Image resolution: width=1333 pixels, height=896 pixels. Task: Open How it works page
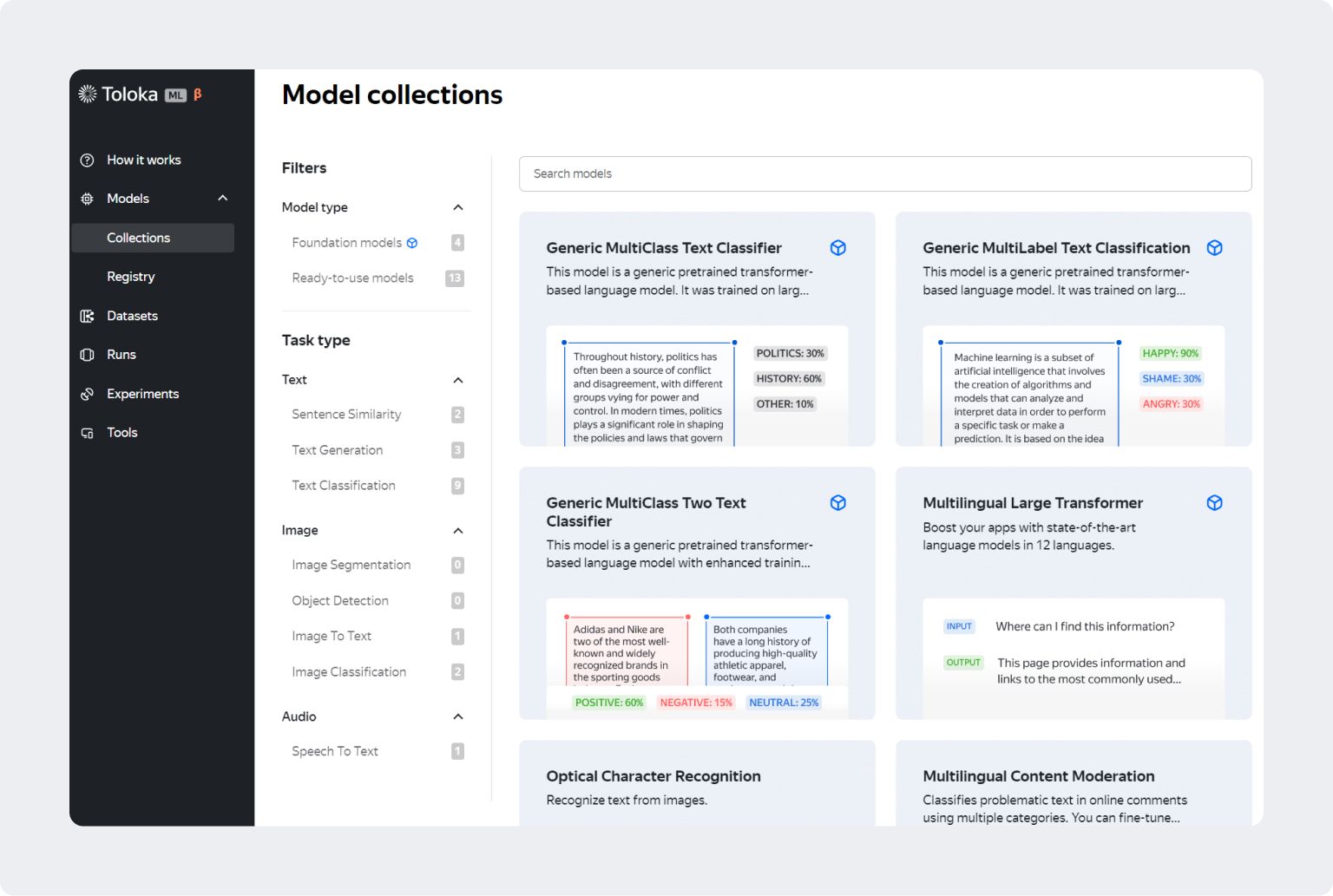(x=144, y=160)
